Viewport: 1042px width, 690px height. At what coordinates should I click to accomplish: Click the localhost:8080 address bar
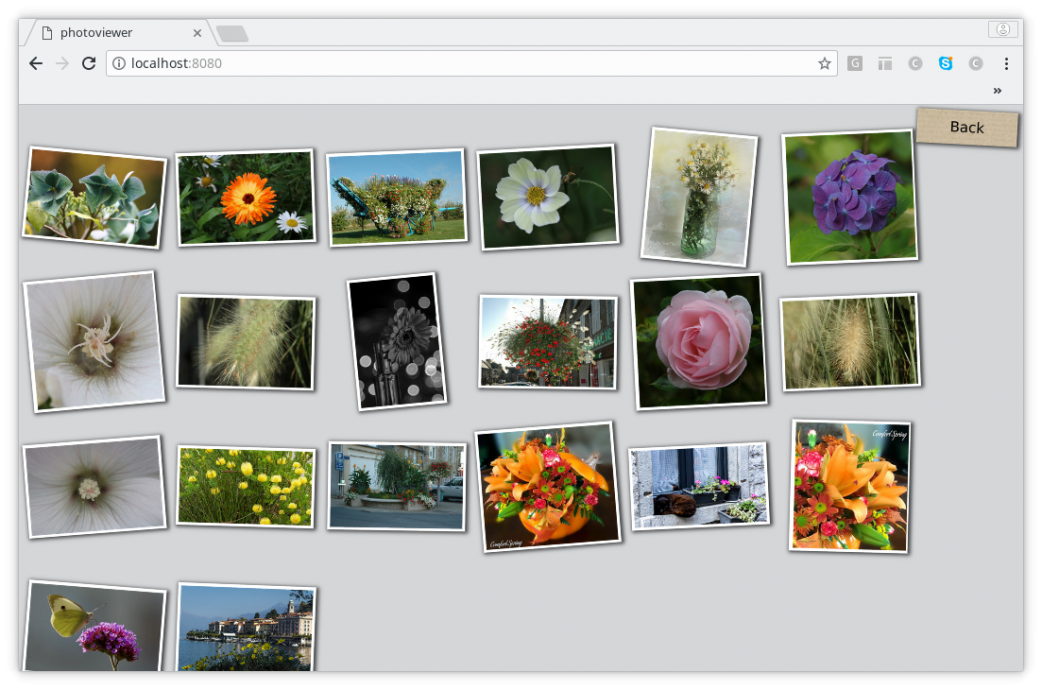470,64
